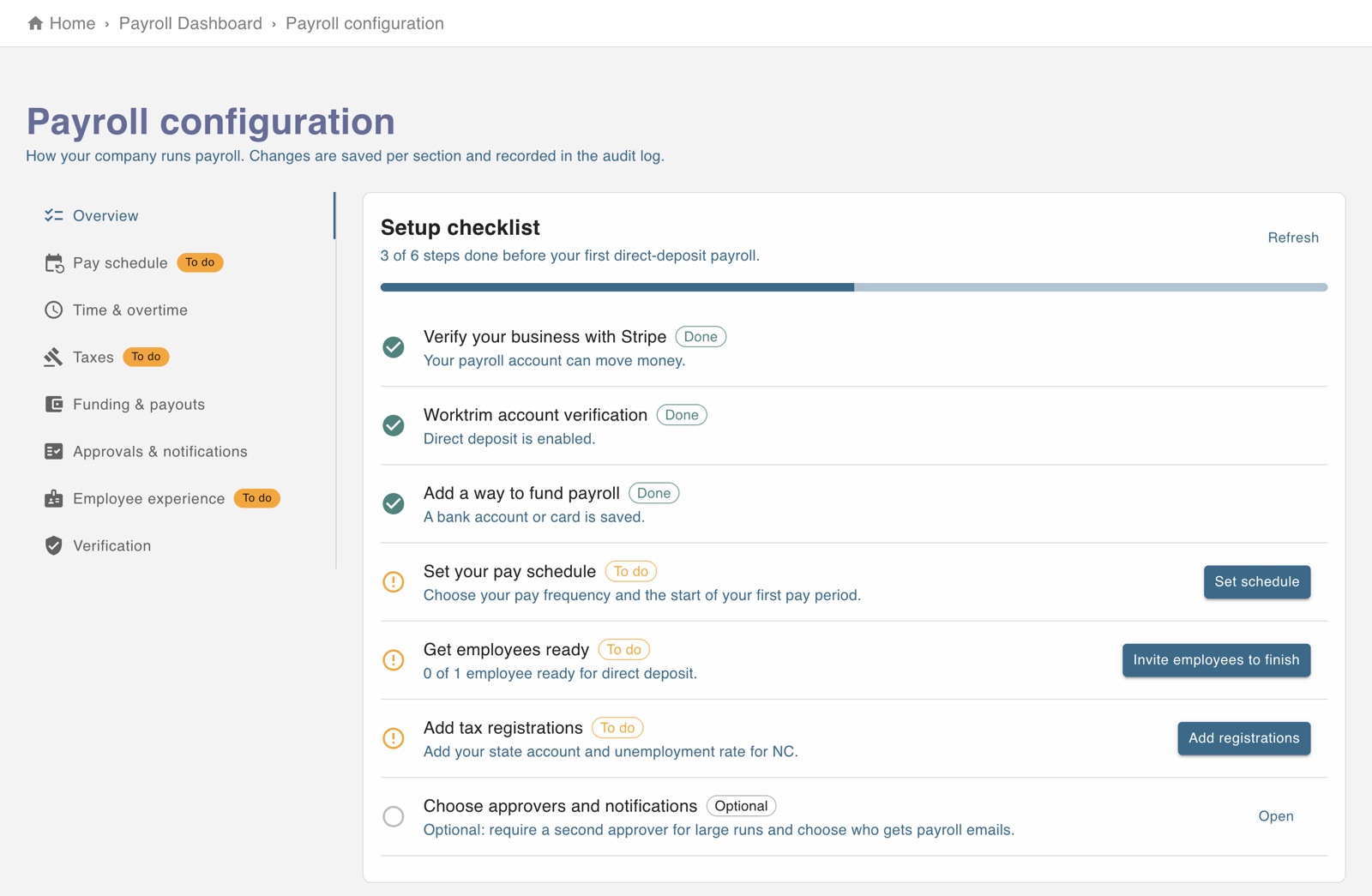This screenshot has width=1372, height=896.
Task: Click the Set schedule button
Action: pyautogui.click(x=1257, y=581)
